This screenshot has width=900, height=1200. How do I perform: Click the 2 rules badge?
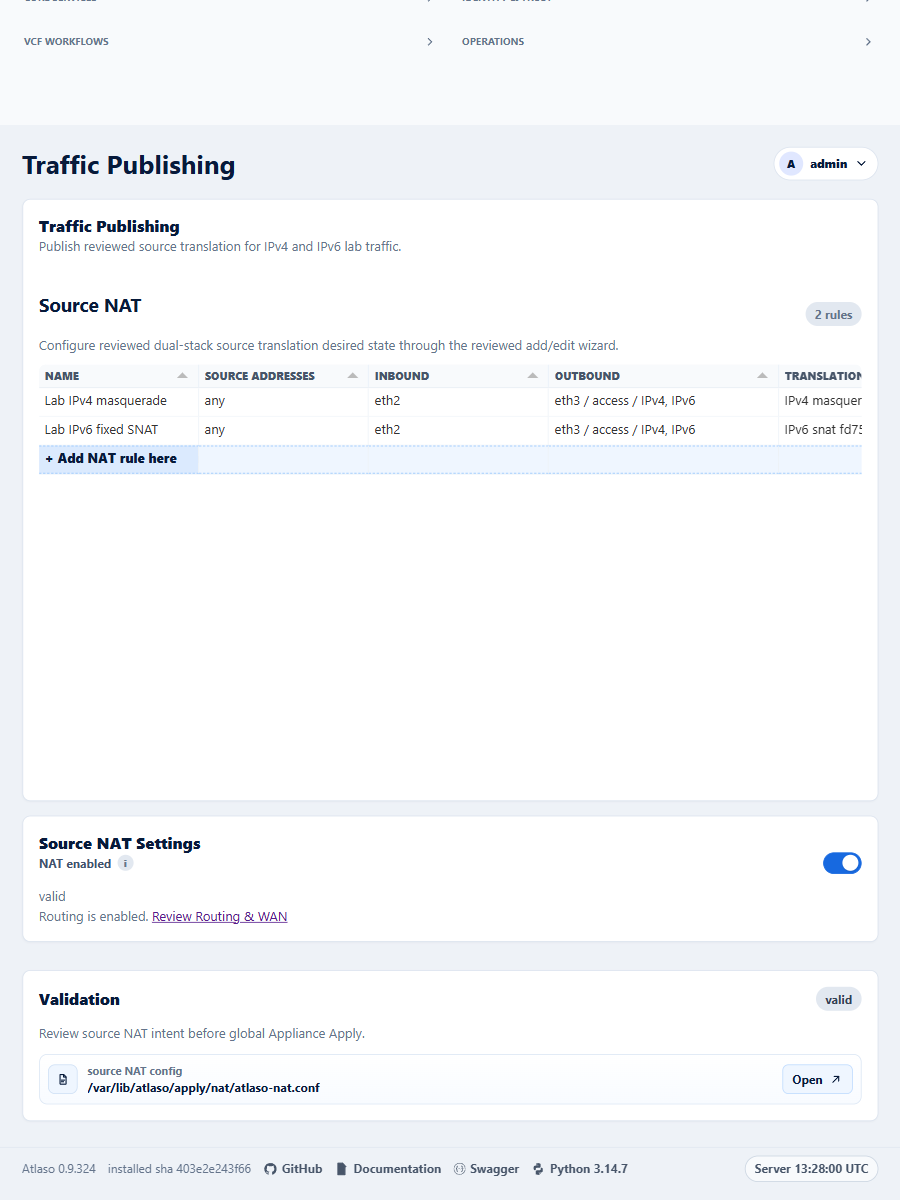[833, 315]
